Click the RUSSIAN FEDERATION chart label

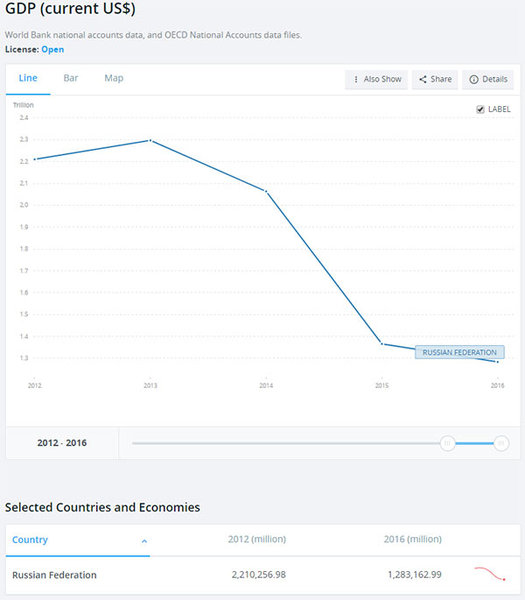tap(460, 352)
